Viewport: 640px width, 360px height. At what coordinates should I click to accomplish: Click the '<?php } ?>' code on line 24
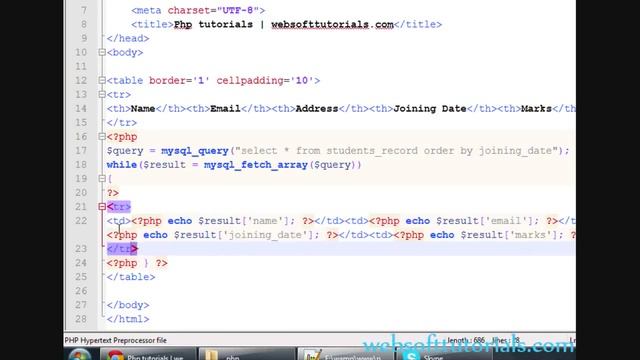(137, 263)
